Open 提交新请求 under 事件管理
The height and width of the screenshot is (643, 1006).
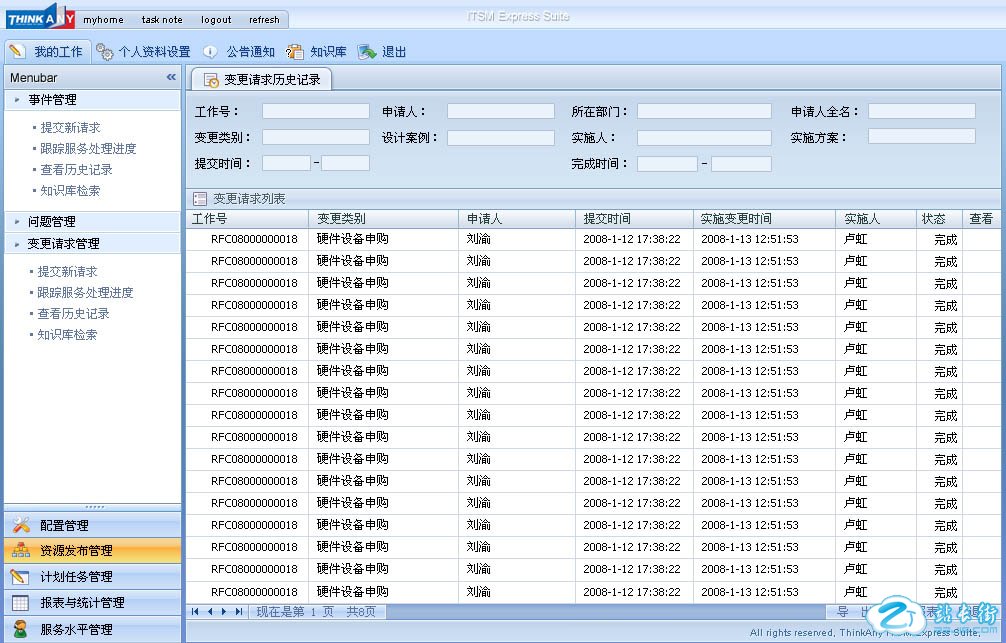(70, 128)
